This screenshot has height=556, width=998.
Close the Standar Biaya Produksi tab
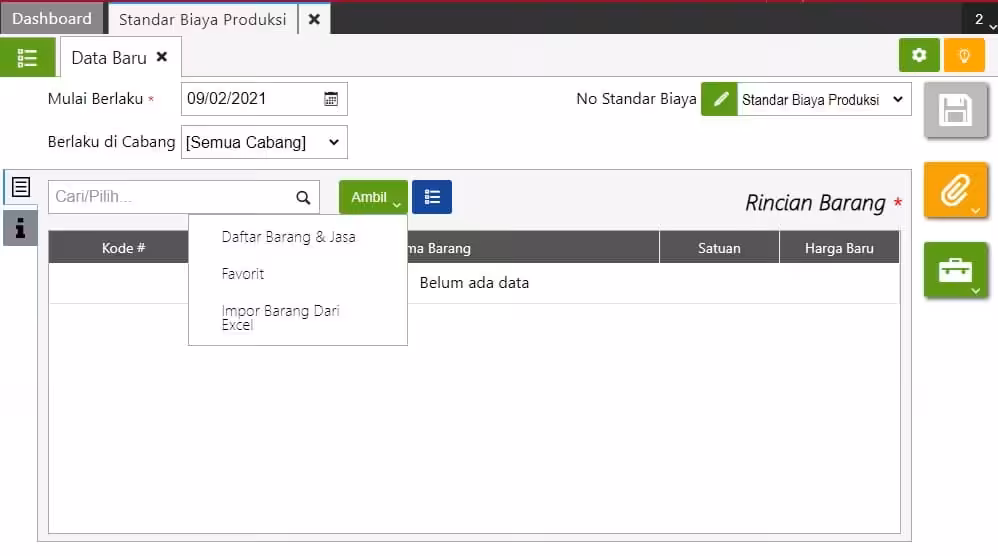(314, 19)
